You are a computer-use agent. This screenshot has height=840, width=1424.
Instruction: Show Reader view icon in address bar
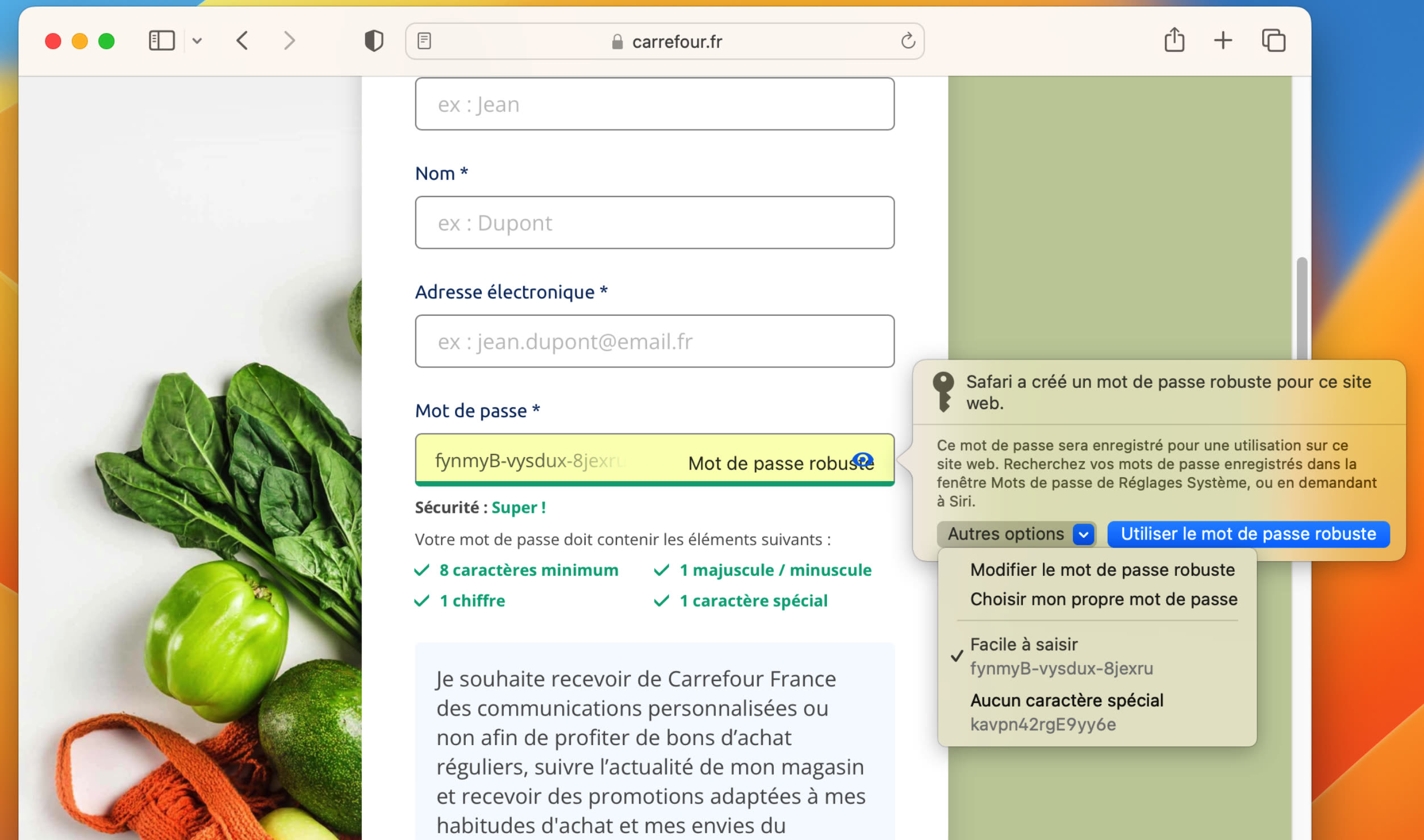(x=424, y=41)
